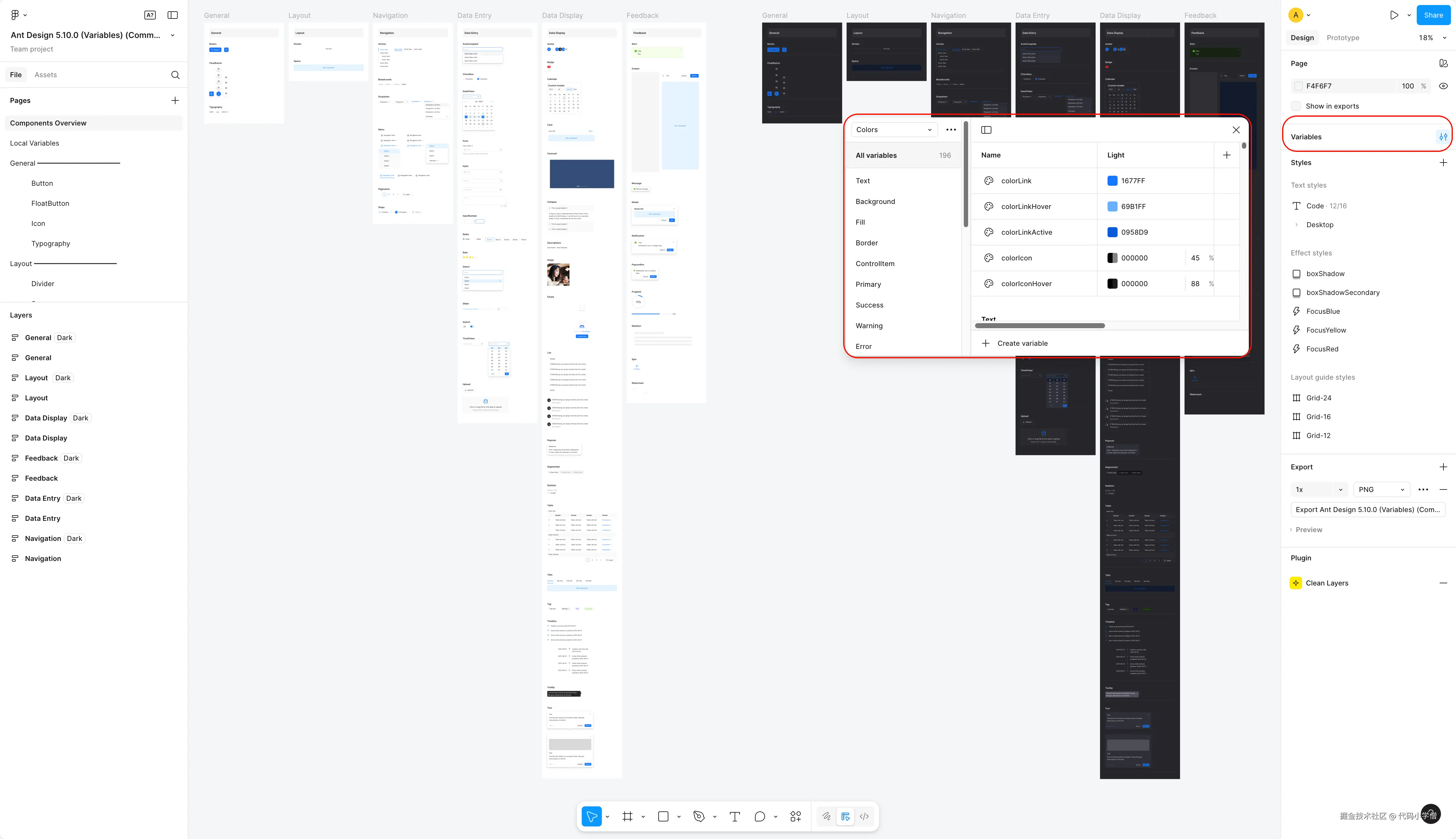Open the Colors collection dropdown
Image resolution: width=1456 pixels, height=839 pixels.
click(893, 130)
